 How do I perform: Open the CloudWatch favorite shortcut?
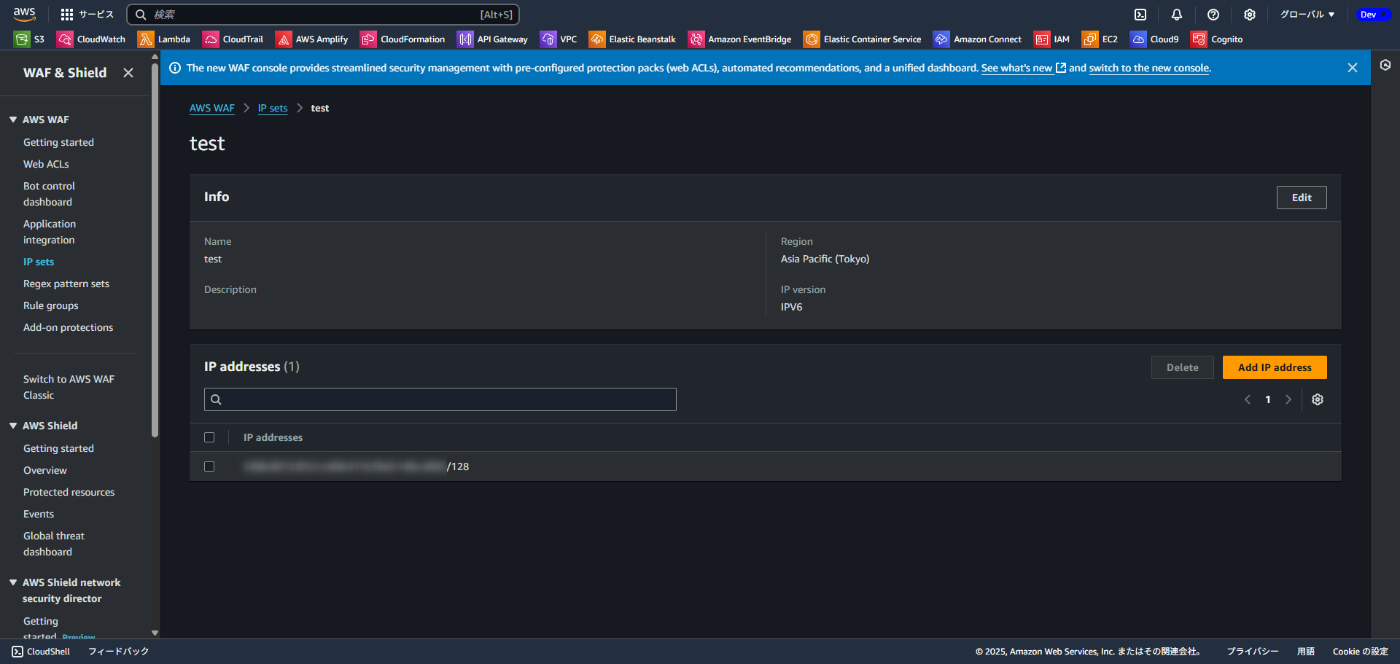click(x=92, y=39)
